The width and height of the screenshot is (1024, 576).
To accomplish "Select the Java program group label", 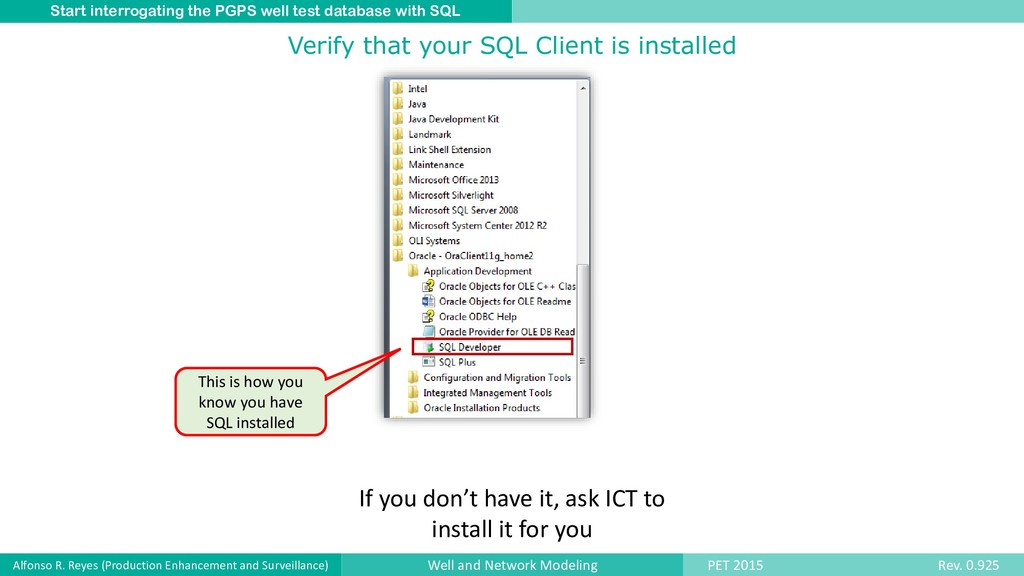I will coord(417,103).
